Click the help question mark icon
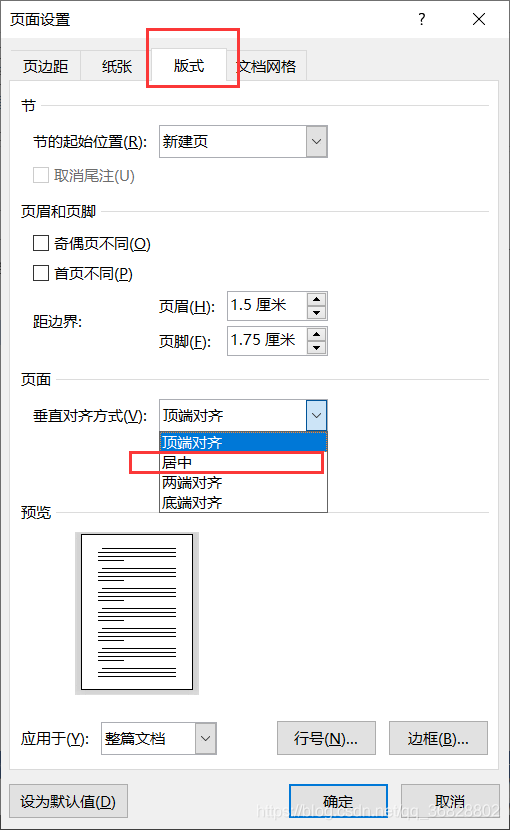Screen dimensions: 510x830 (422, 20)
